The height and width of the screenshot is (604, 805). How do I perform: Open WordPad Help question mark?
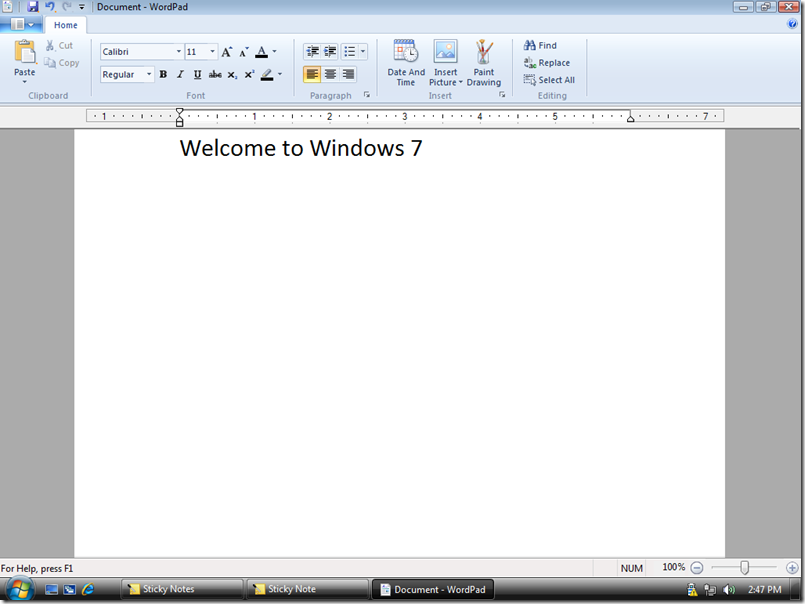[792, 24]
